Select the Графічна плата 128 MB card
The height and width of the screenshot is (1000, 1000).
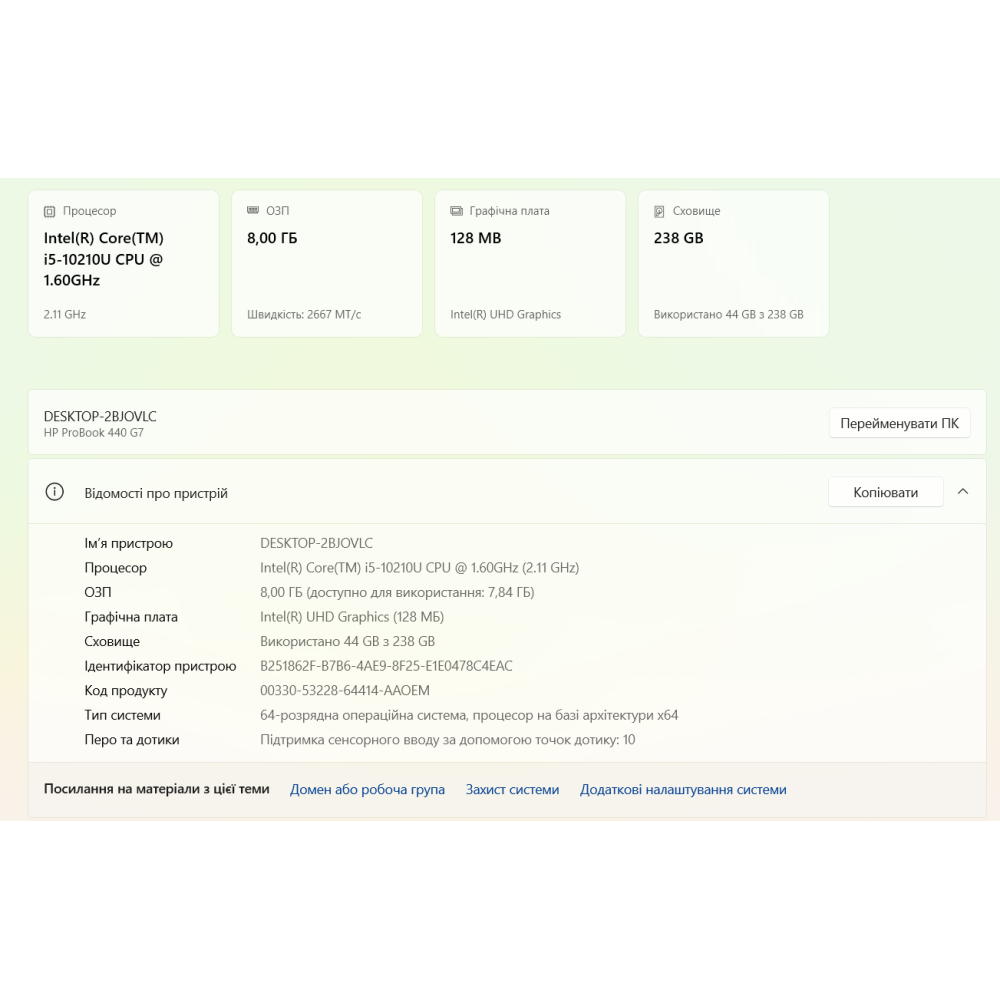tap(530, 263)
